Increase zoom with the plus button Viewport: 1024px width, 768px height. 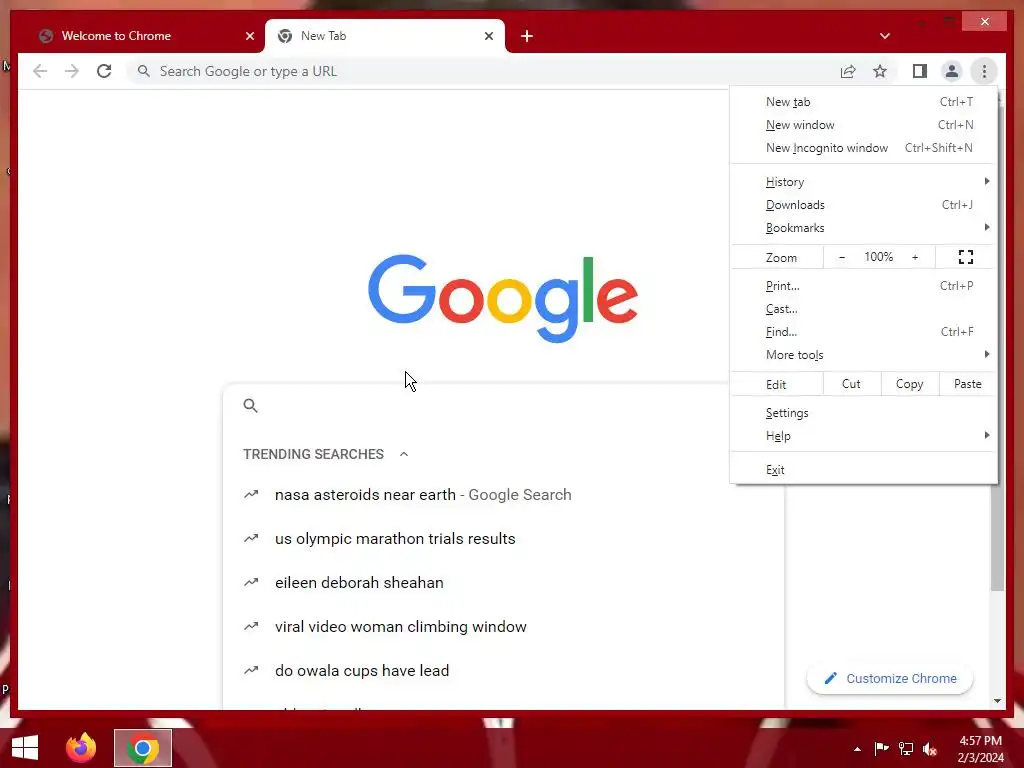(915, 257)
